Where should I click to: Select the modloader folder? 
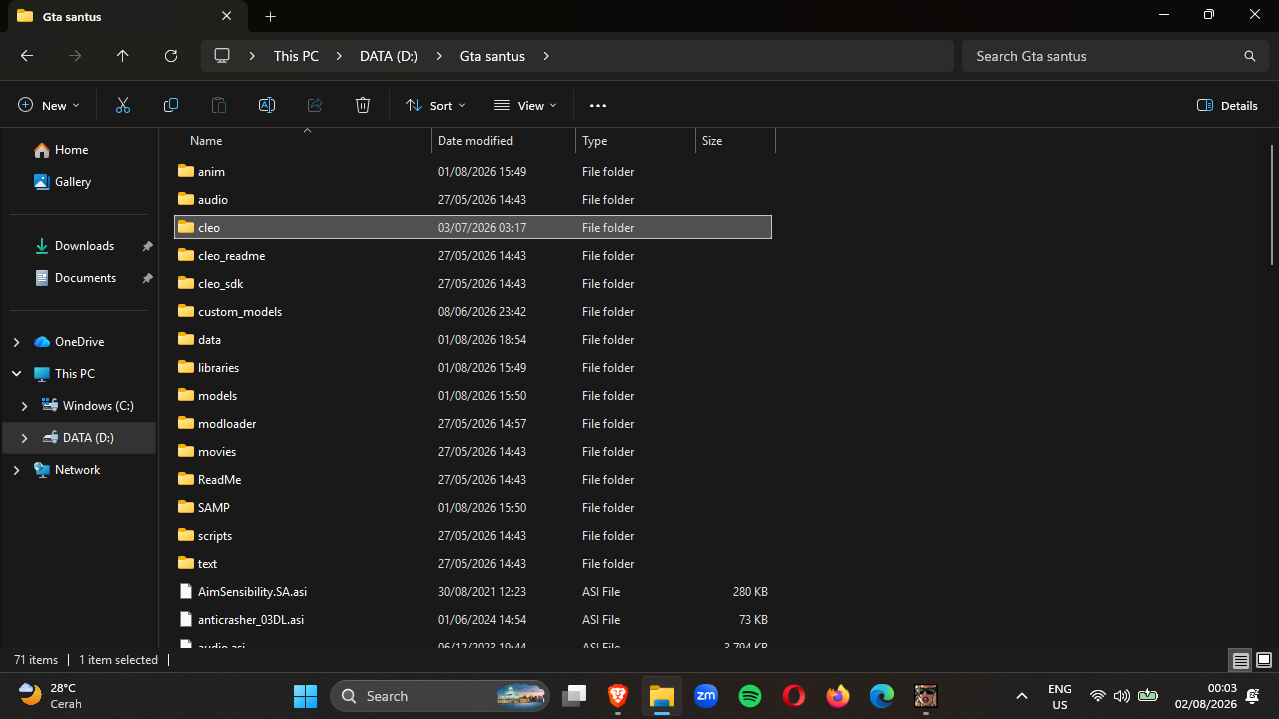pyautogui.click(x=473, y=424)
